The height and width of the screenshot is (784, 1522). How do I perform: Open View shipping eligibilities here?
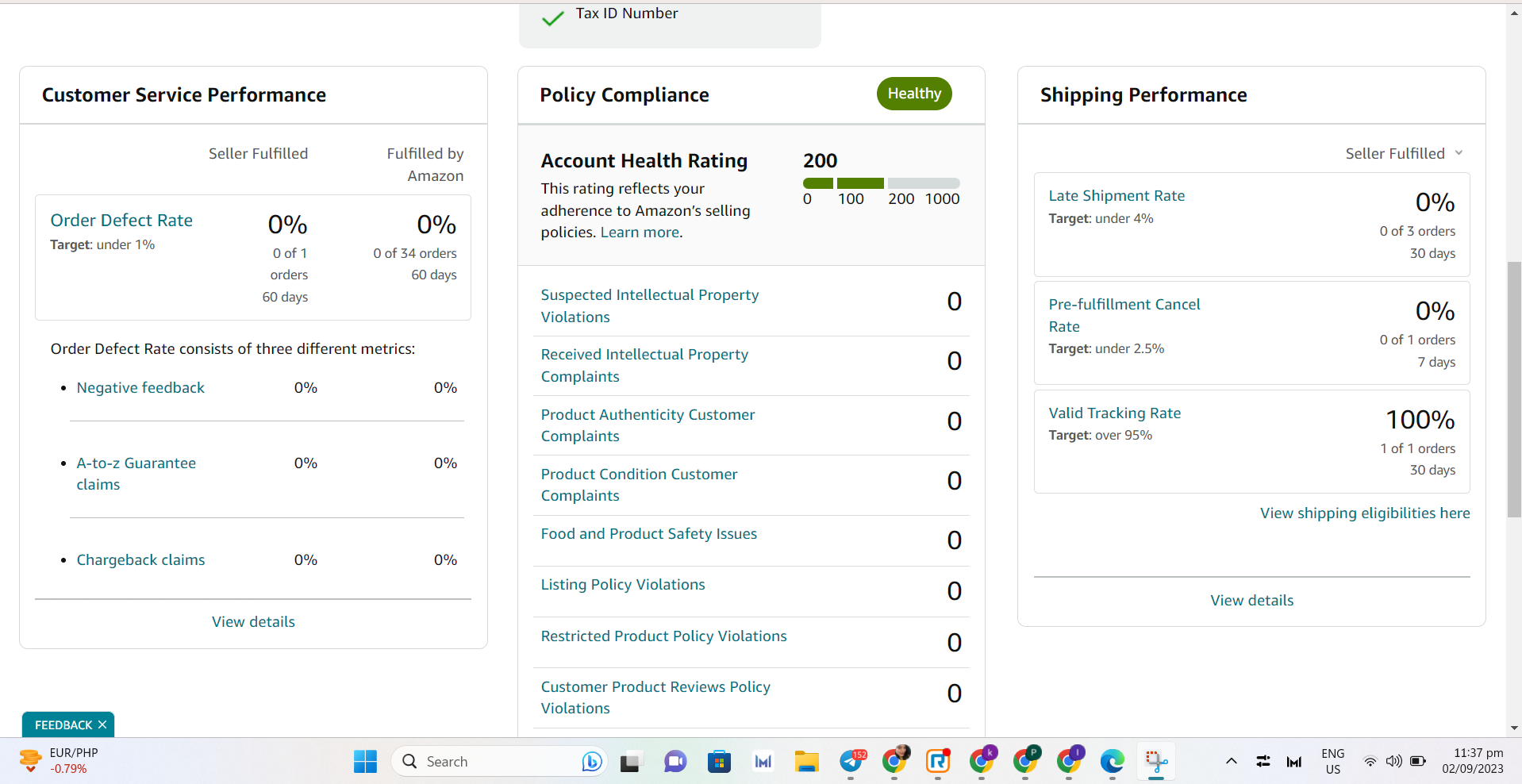1365,513
